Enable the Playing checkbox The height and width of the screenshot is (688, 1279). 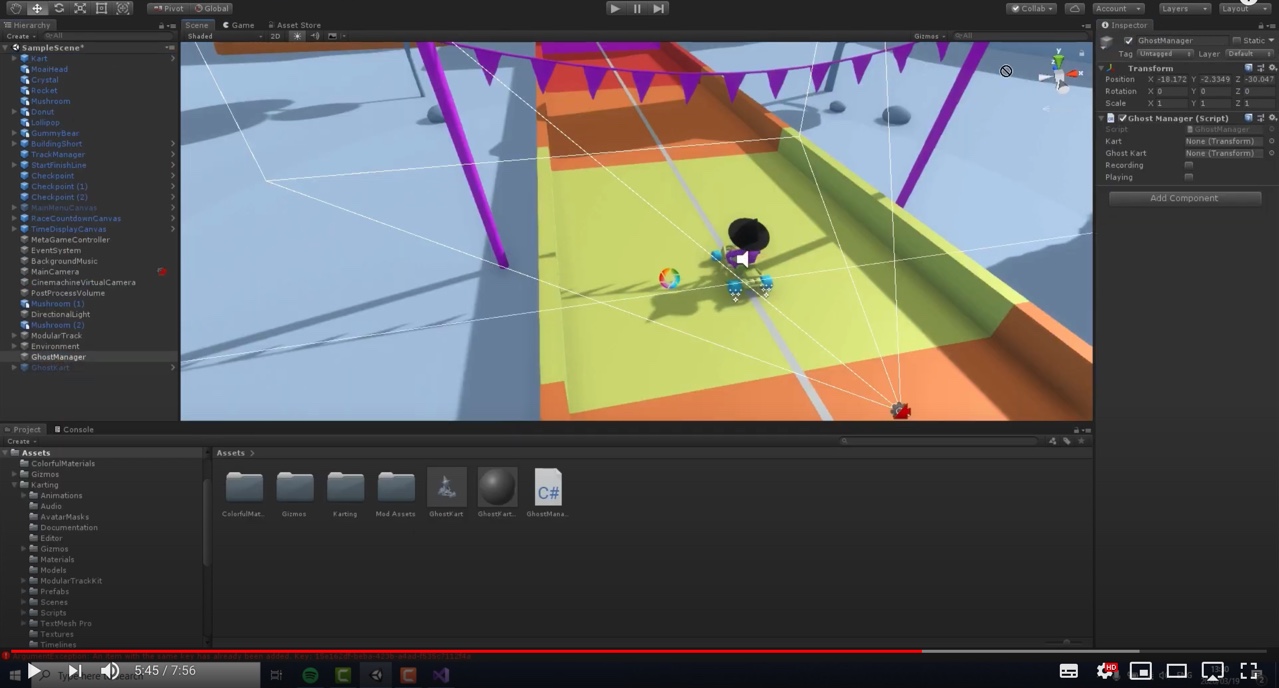(1188, 177)
